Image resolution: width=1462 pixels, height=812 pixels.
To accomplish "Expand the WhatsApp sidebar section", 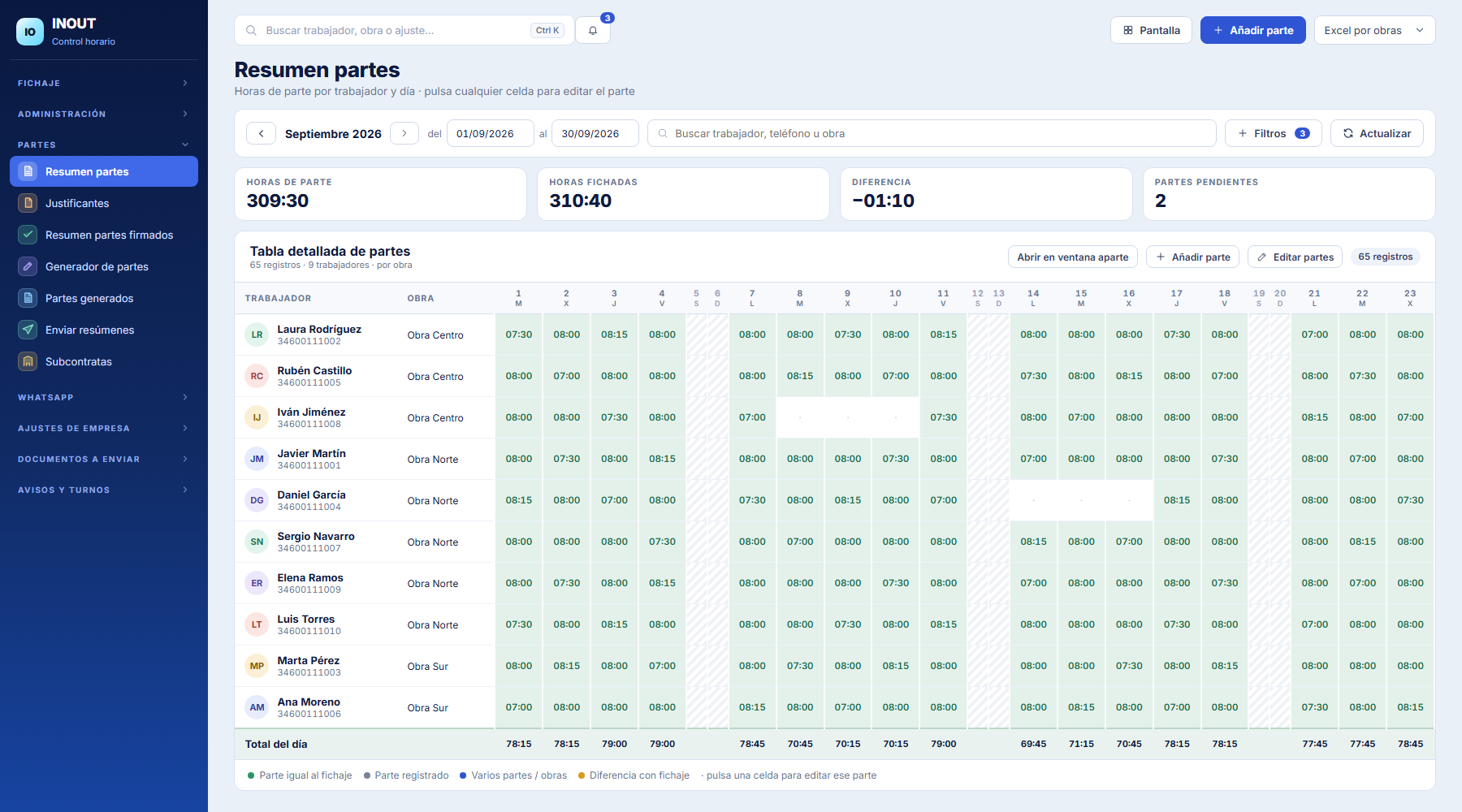I will 104,397.
